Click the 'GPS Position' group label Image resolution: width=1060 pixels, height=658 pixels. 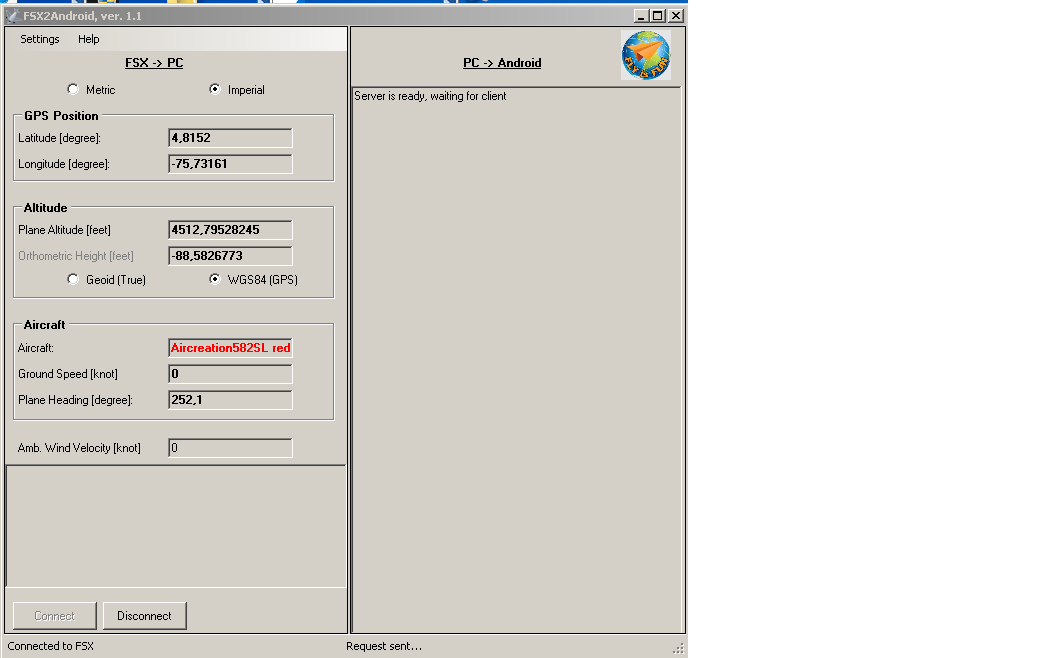(x=62, y=116)
